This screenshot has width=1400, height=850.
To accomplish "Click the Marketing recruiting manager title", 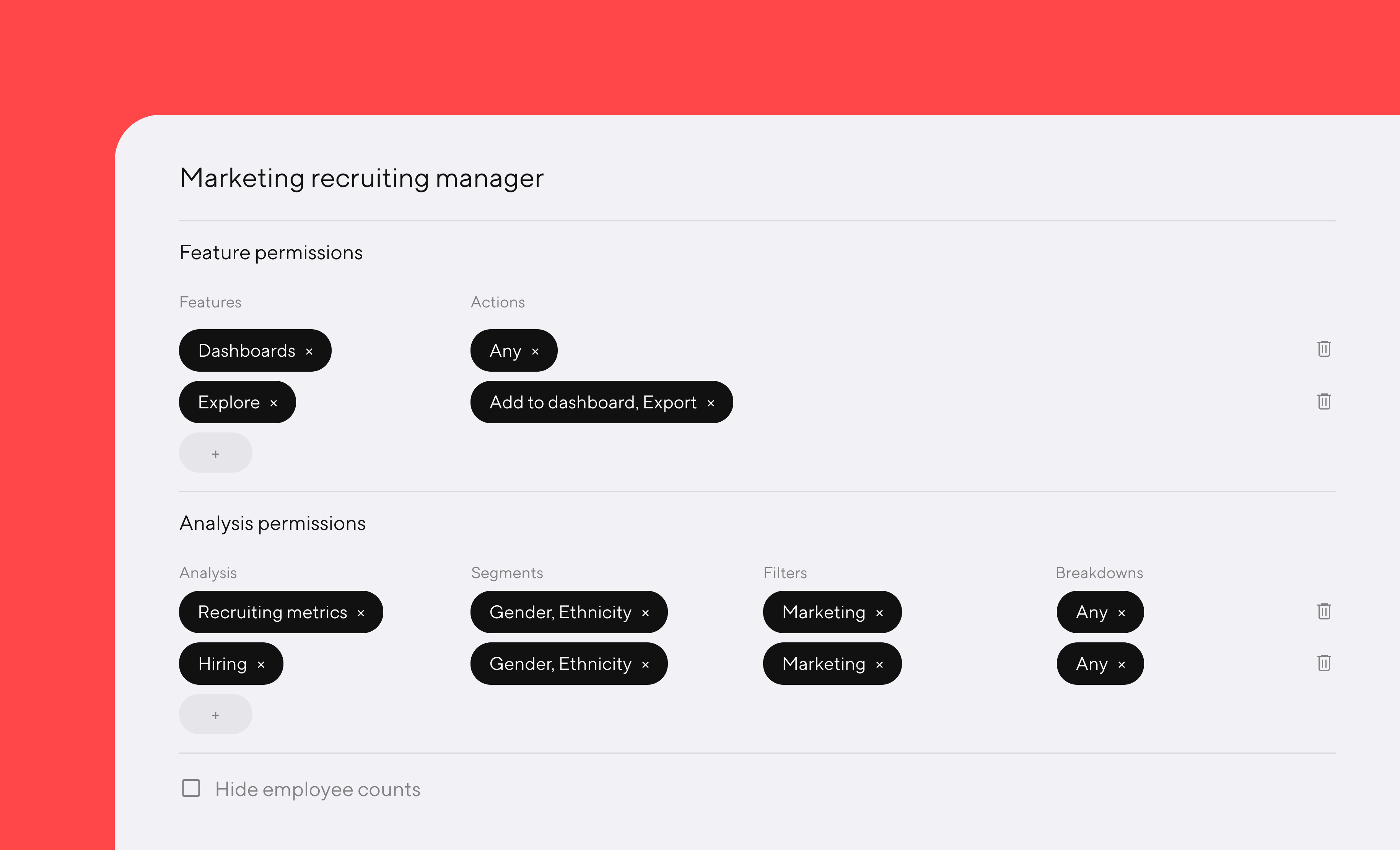I will pyautogui.click(x=361, y=178).
